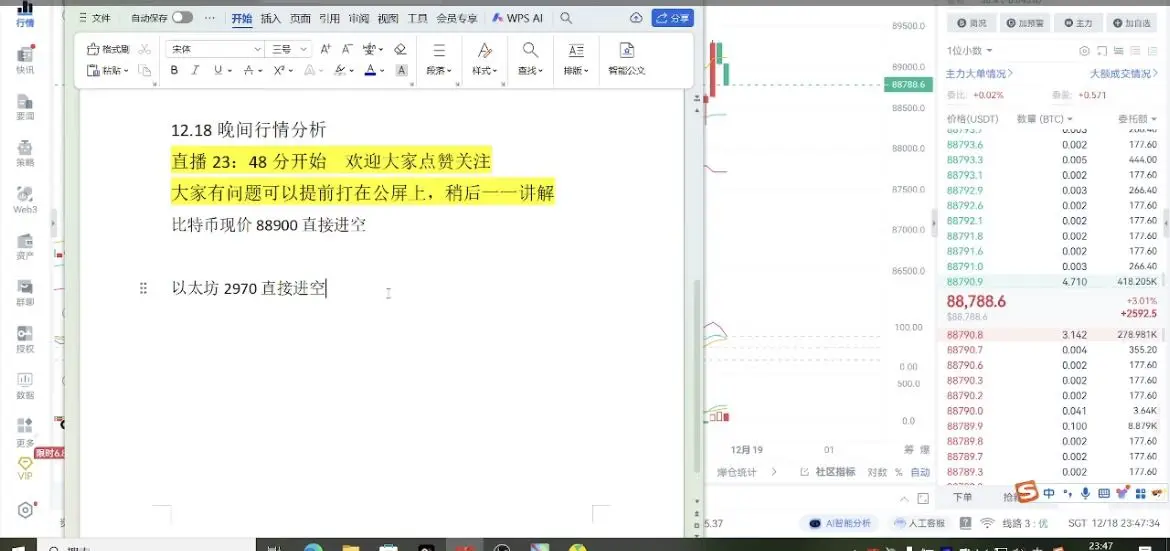Open 策略 in trading app sidebar
The image size is (1170, 551).
point(25,153)
